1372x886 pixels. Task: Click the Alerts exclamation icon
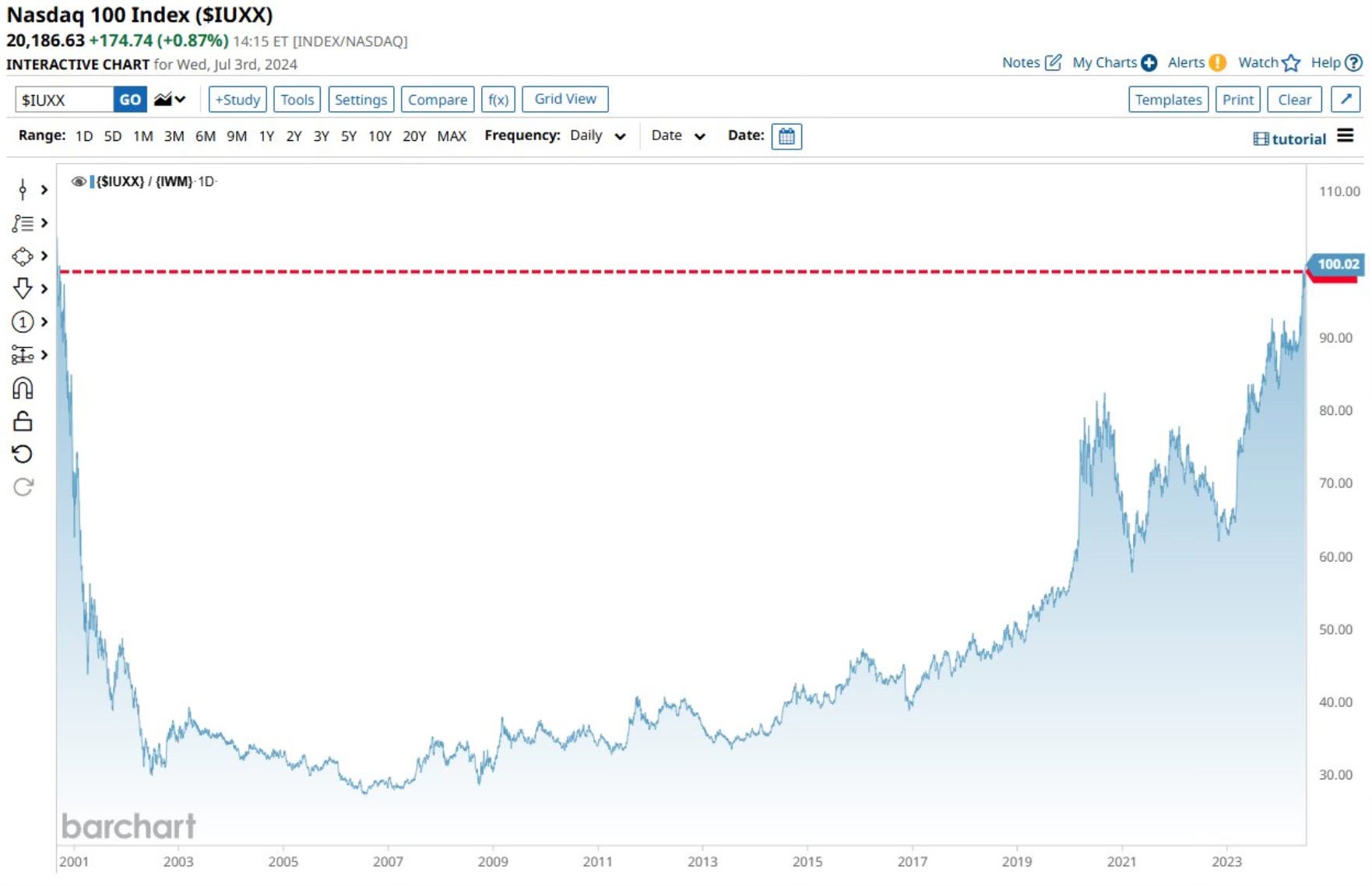(x=1218, y=63)
